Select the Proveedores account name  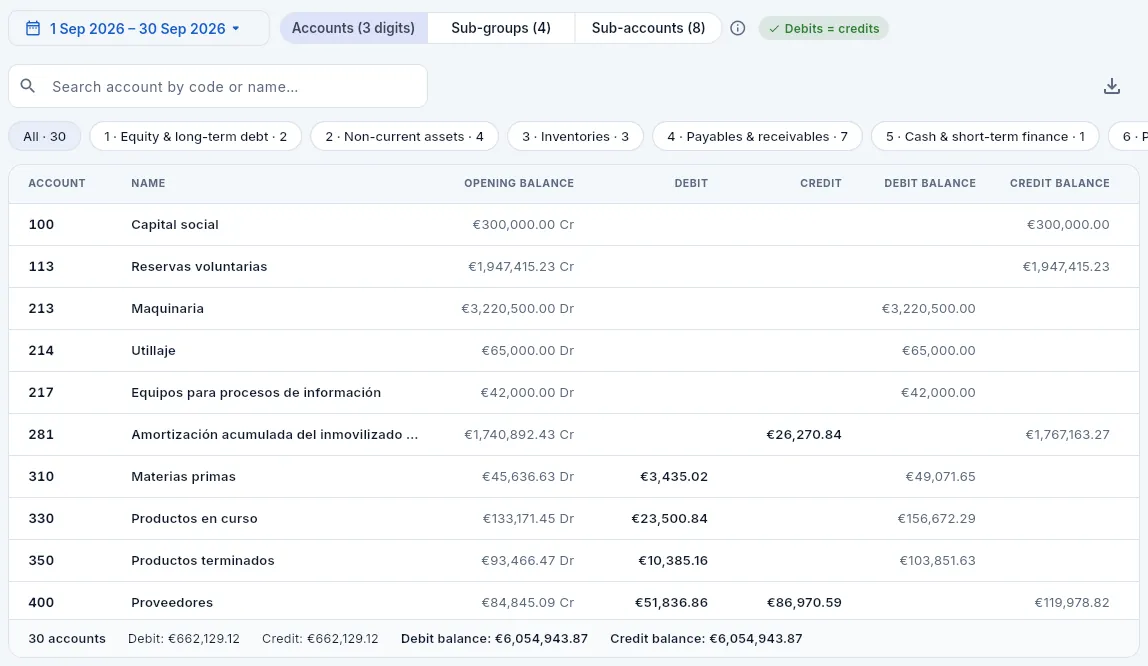172,602
